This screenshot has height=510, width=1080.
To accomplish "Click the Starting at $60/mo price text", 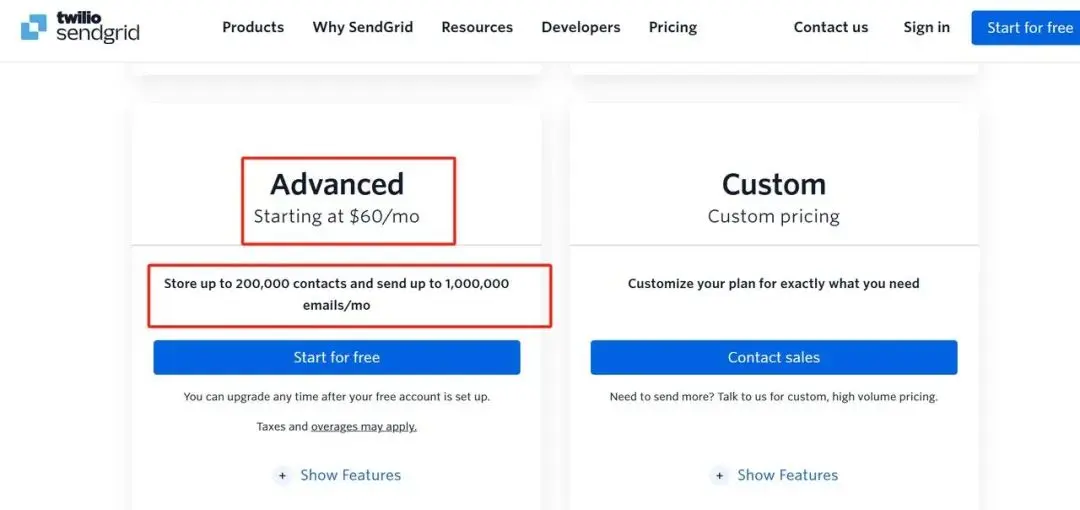I will pos(336,216).
